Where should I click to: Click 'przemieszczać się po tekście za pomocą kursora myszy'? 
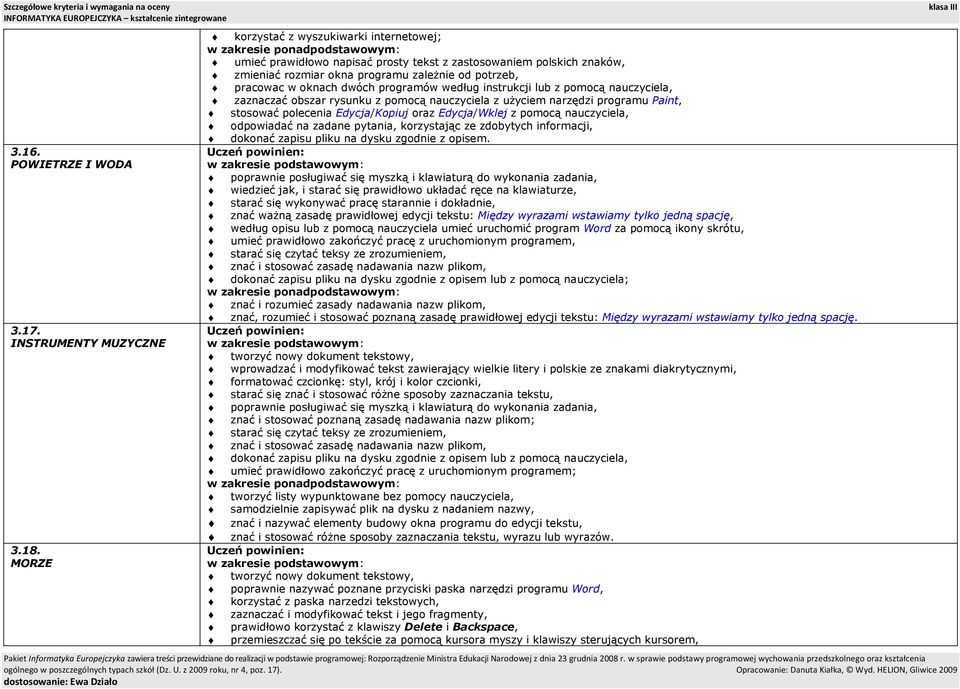[464, 640]
